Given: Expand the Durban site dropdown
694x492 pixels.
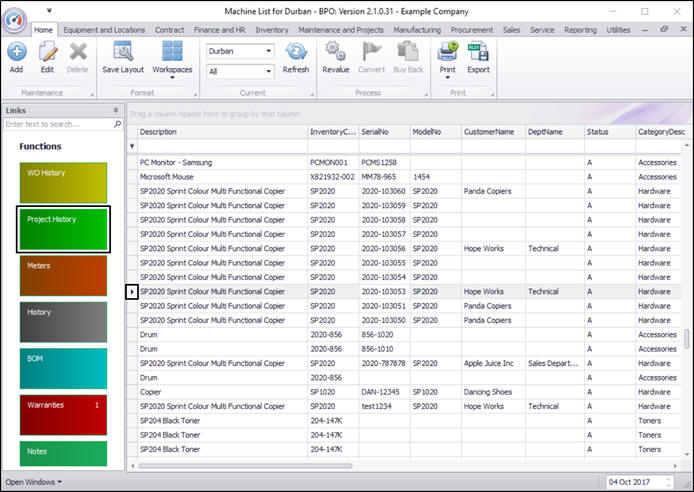Looking at the screenshot, I should 268,51.
